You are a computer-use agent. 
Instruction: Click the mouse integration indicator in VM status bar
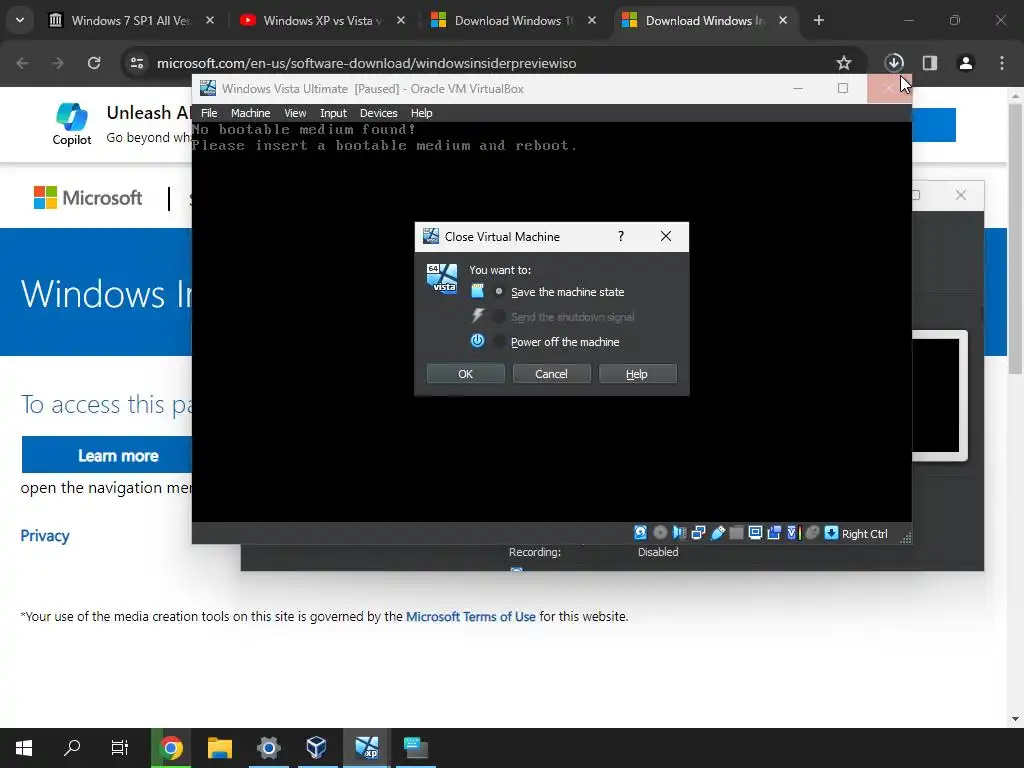pos(812,533)
